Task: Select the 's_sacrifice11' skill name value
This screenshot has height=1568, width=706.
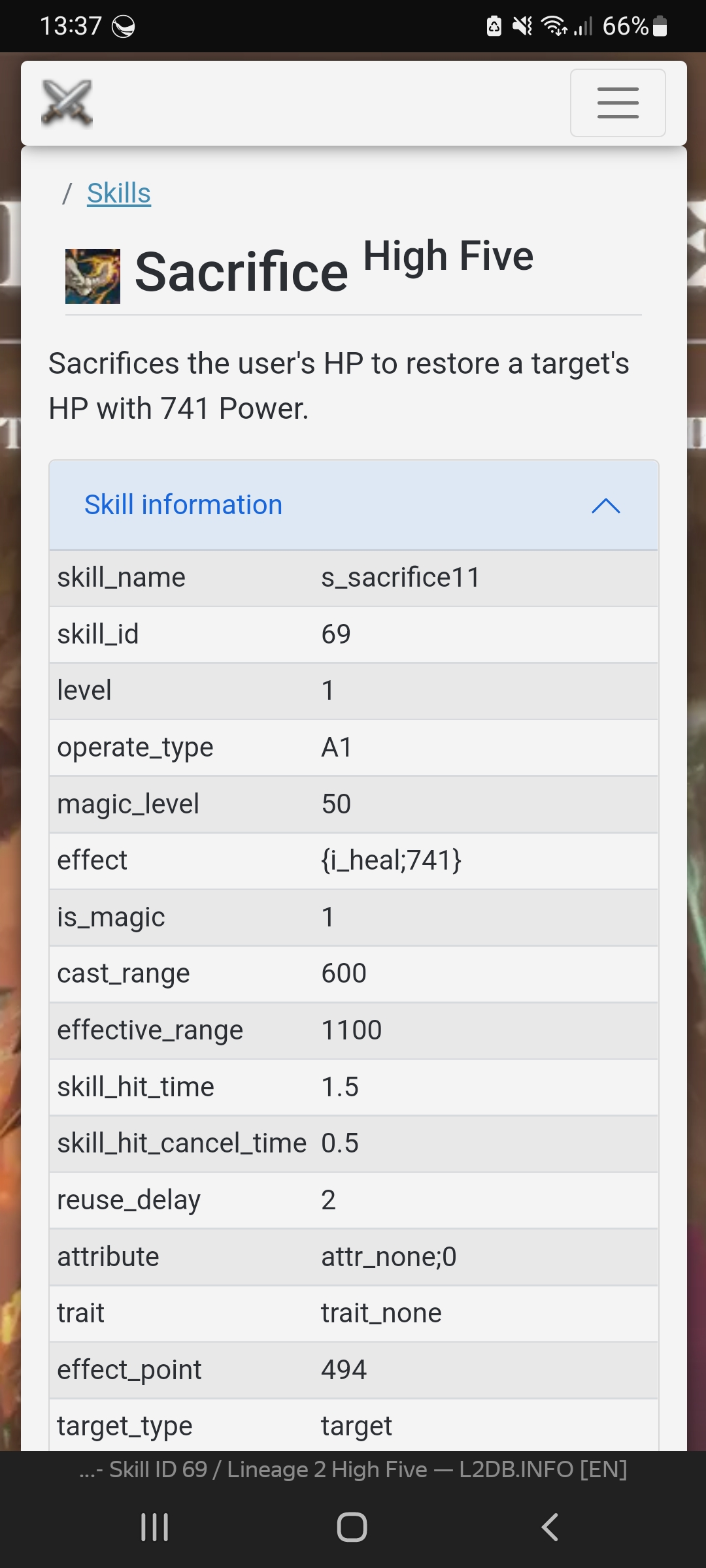Action: point(401,578)
